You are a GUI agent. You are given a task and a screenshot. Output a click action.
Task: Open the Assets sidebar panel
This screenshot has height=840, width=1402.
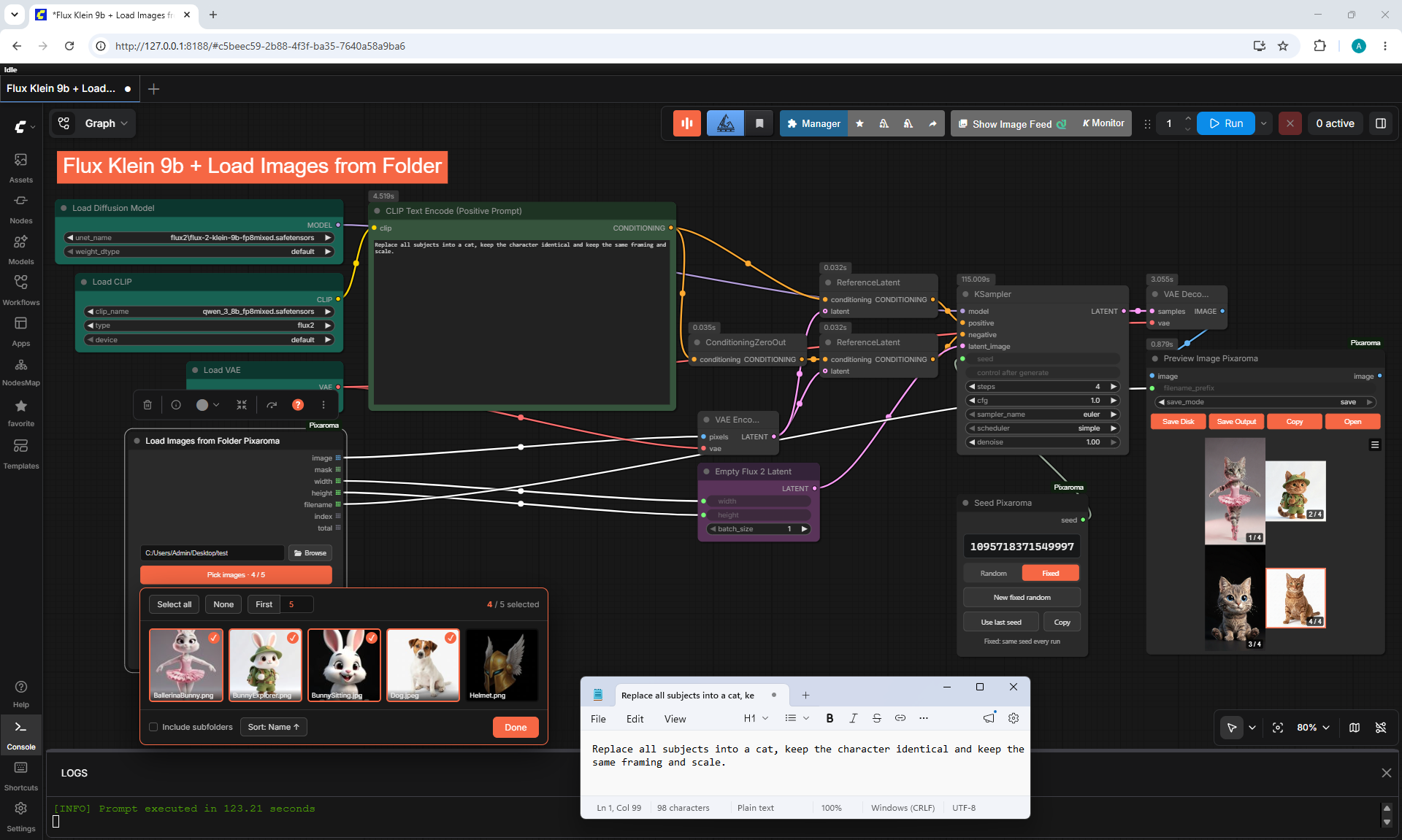(x=21, y=168)
